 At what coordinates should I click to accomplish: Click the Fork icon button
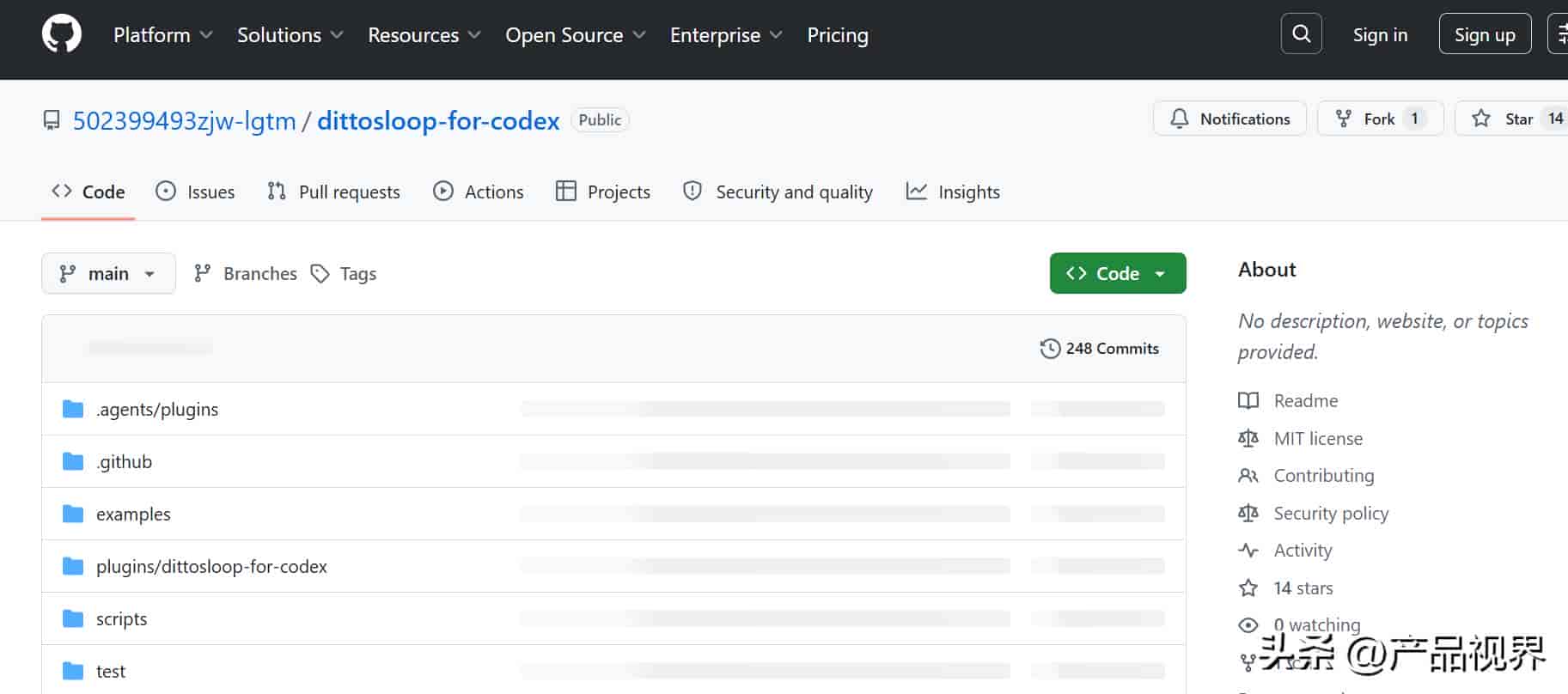click(x=1344, y=119)
